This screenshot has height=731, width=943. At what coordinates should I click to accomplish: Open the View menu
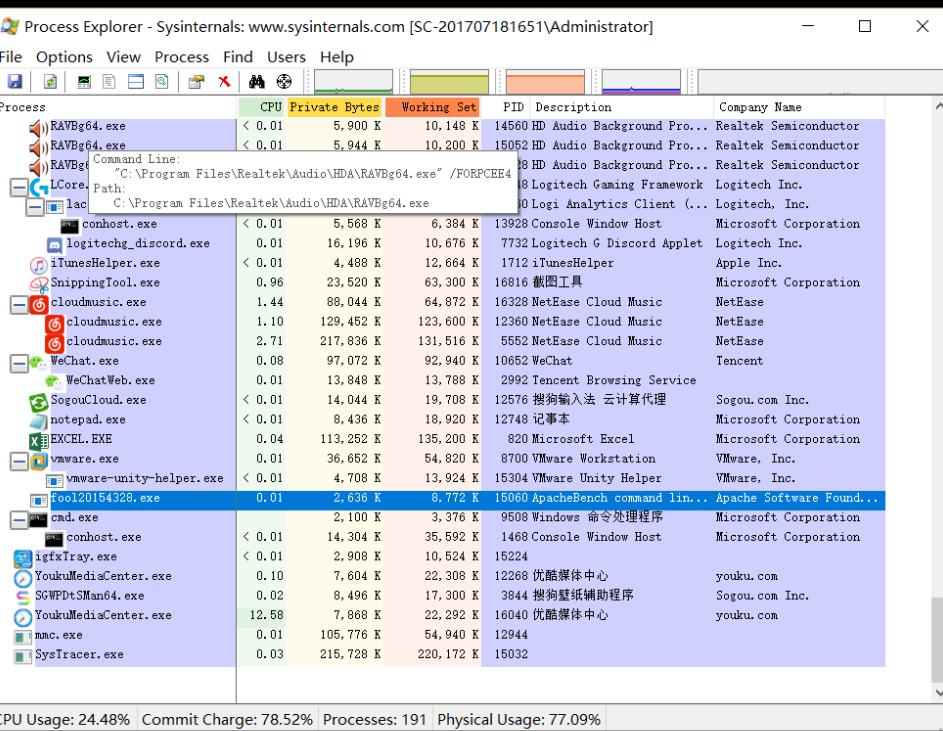tap(123, 57)
